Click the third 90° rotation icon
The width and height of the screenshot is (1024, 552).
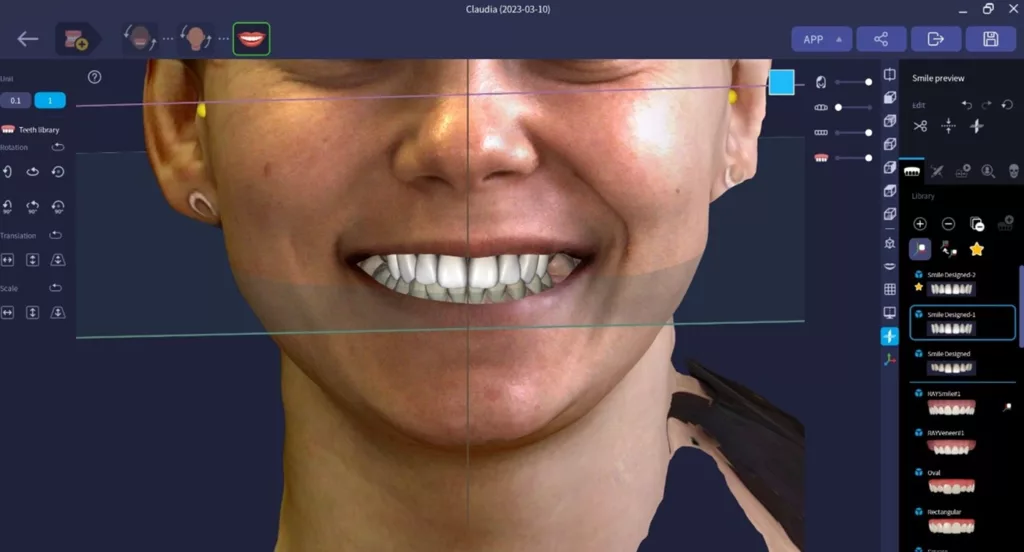click(58, 207)
